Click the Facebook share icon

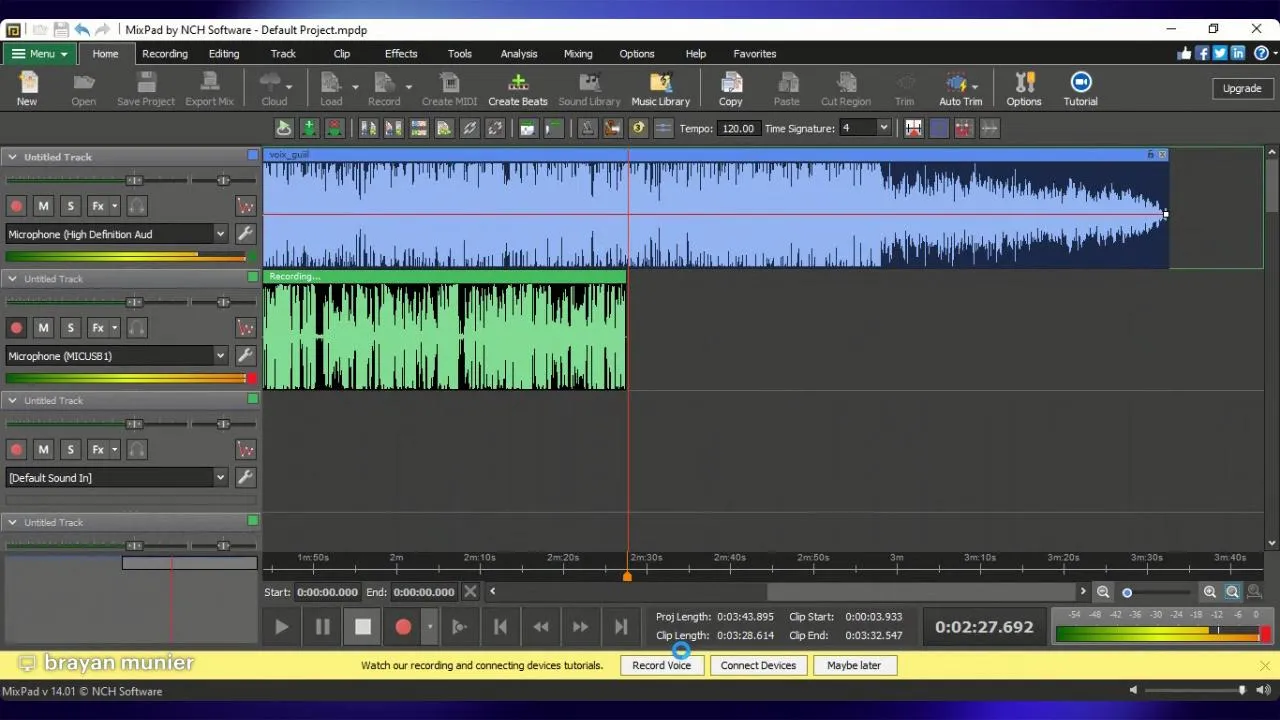[x=1202, y=53]
